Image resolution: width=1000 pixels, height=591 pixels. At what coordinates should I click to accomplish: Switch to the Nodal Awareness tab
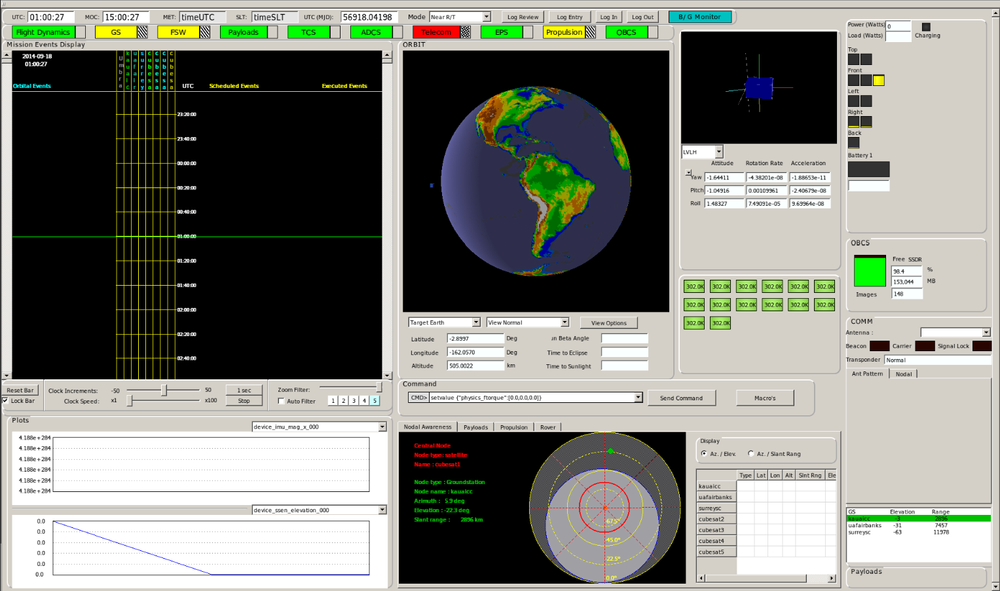[x=427, y=427]
